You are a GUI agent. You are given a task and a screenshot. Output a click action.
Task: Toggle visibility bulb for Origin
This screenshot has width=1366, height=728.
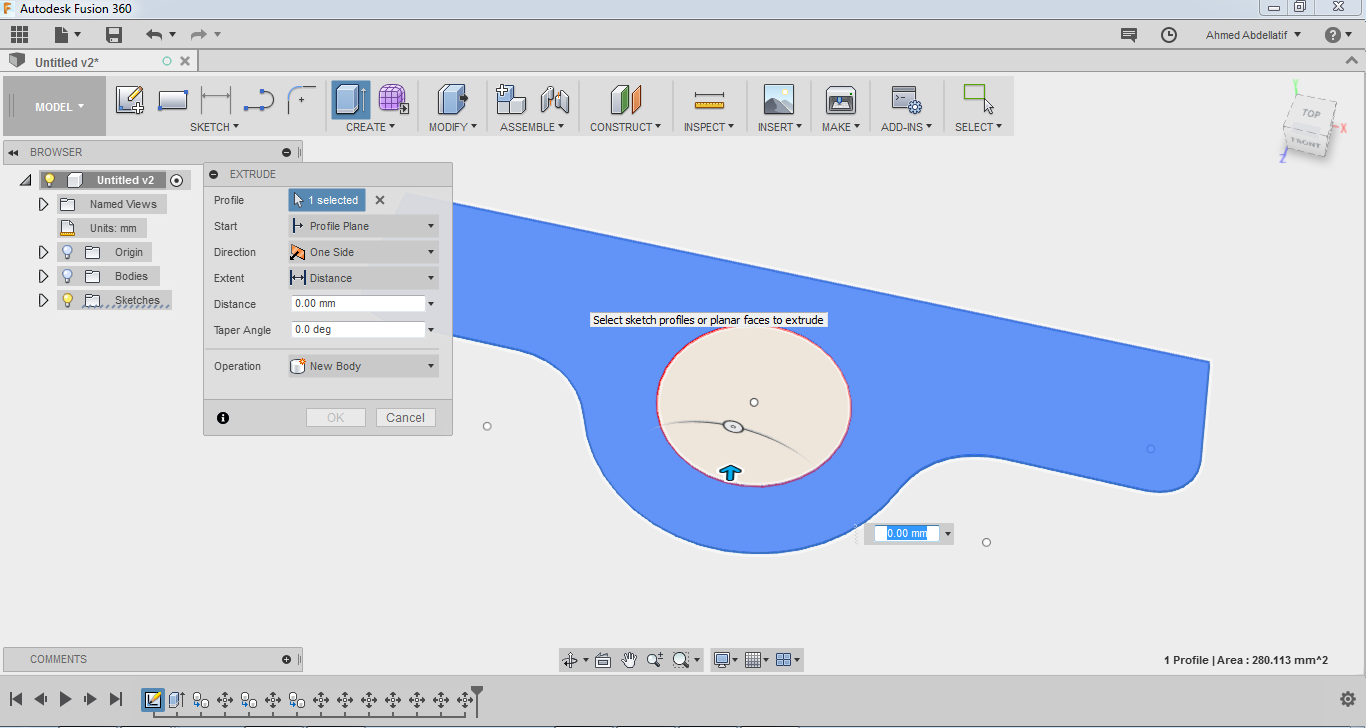coord(67,252)
